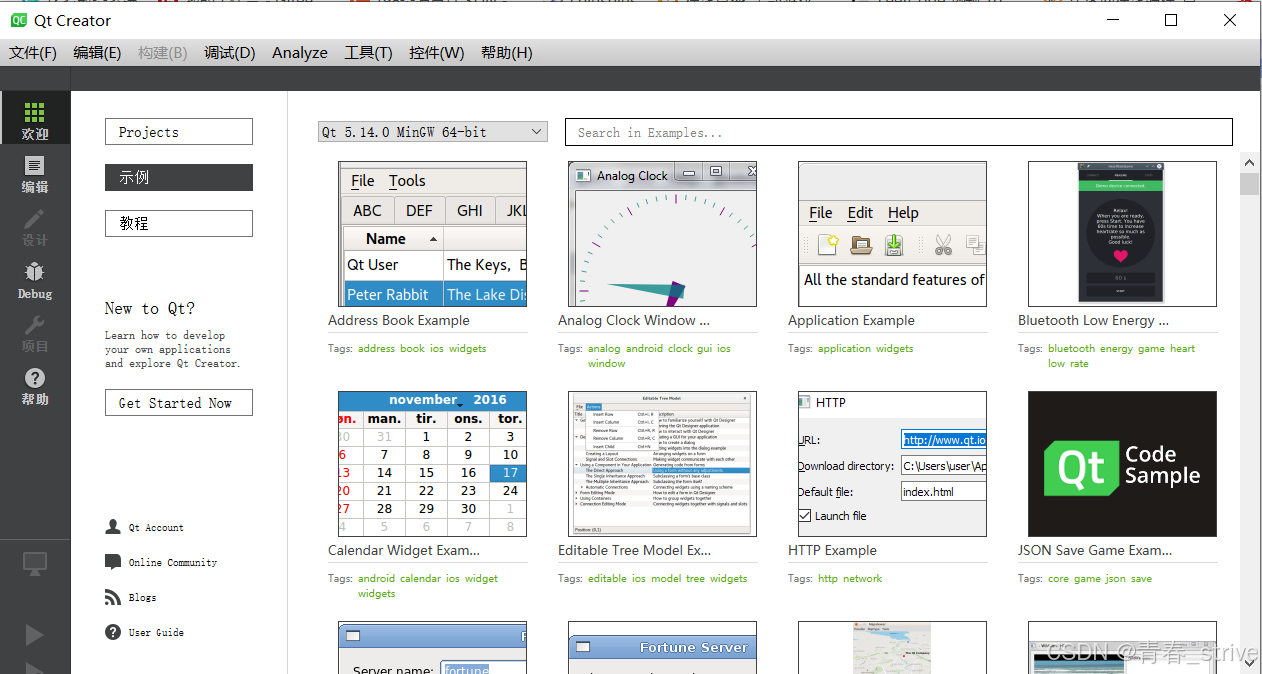Click the 'clock' tag under Analog Clock

click(680, 349)
